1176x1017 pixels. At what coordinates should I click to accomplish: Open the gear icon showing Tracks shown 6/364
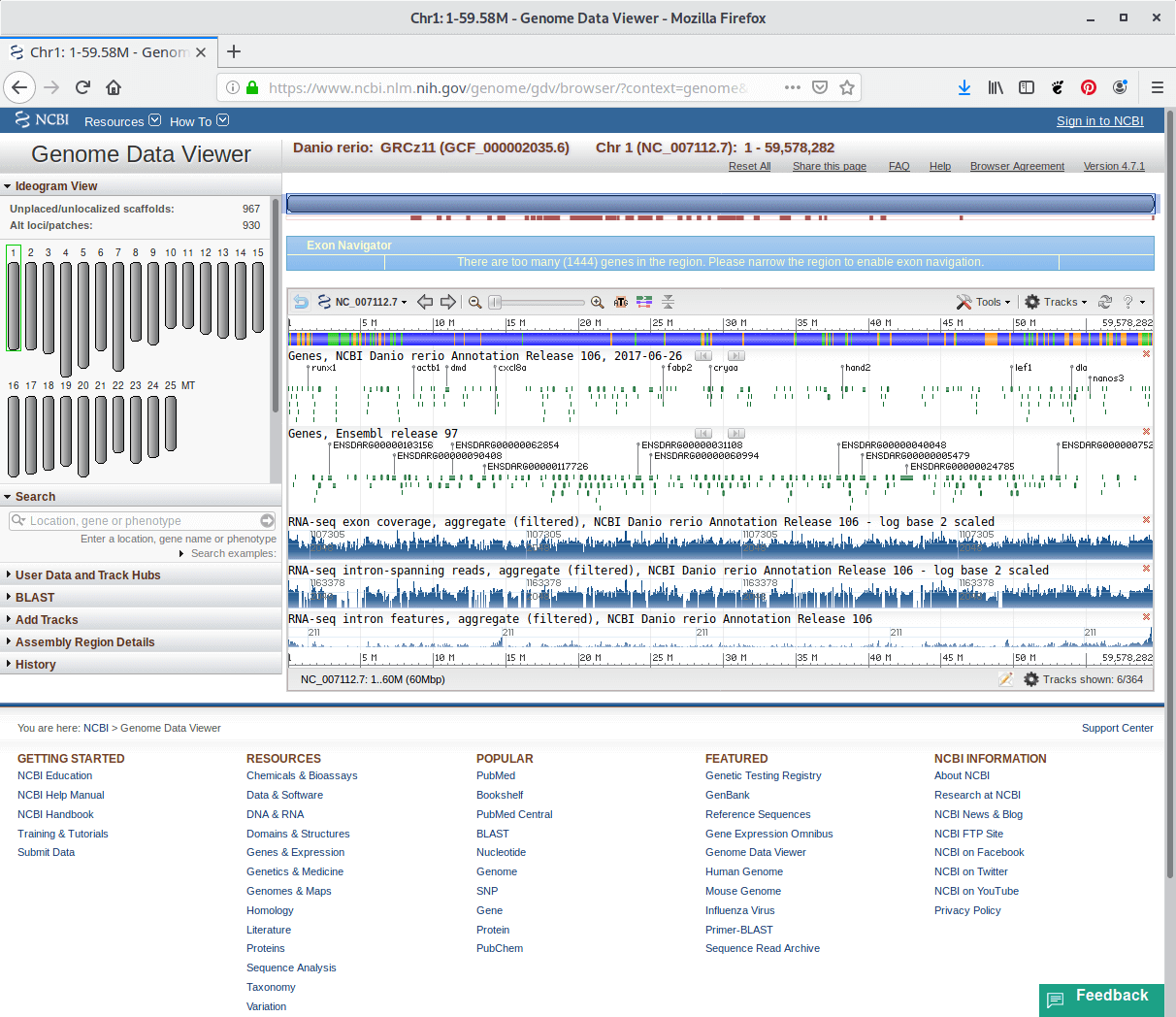click(1030, 677)
